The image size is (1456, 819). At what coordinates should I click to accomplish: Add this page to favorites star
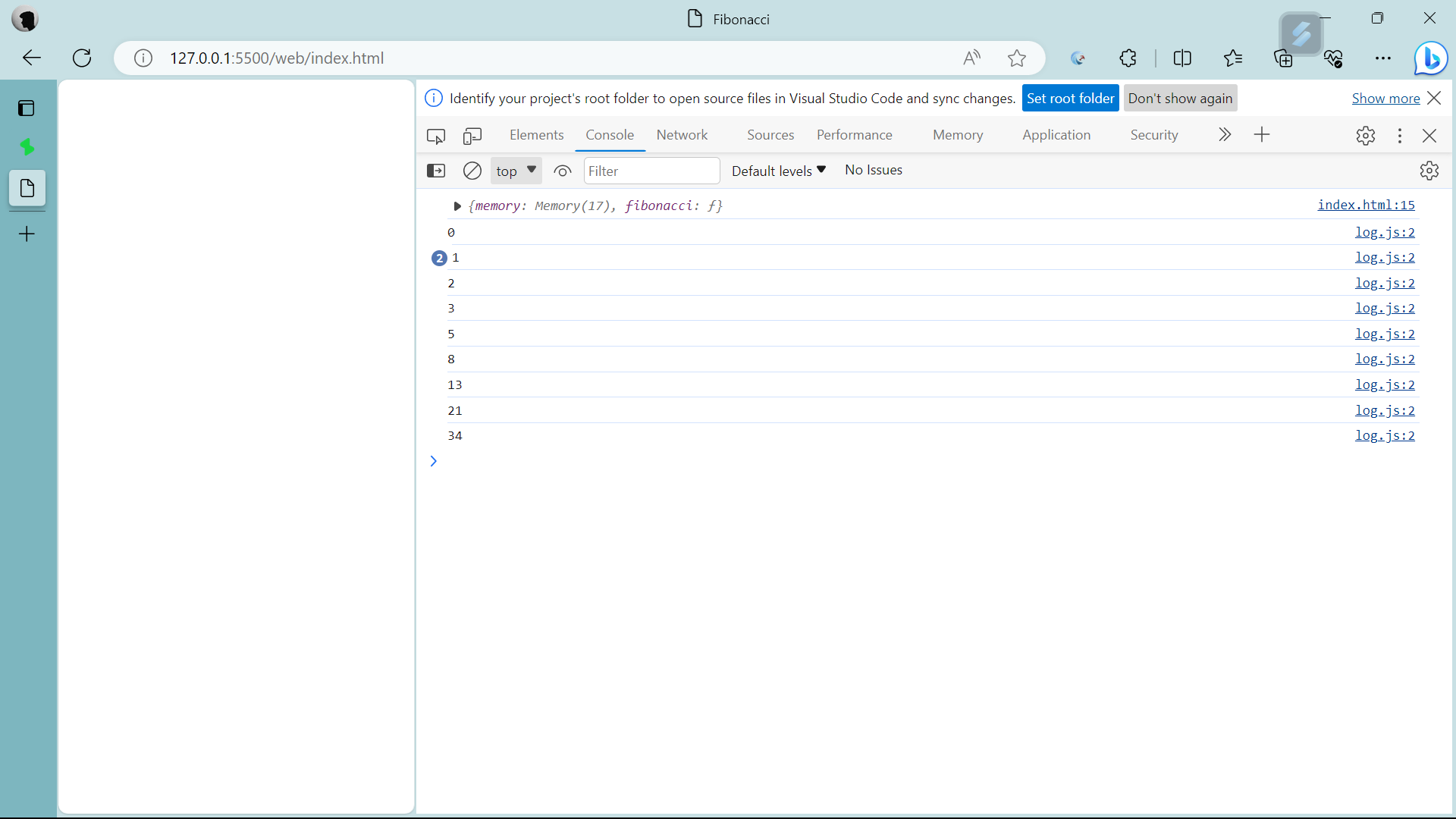[1017, 58]
